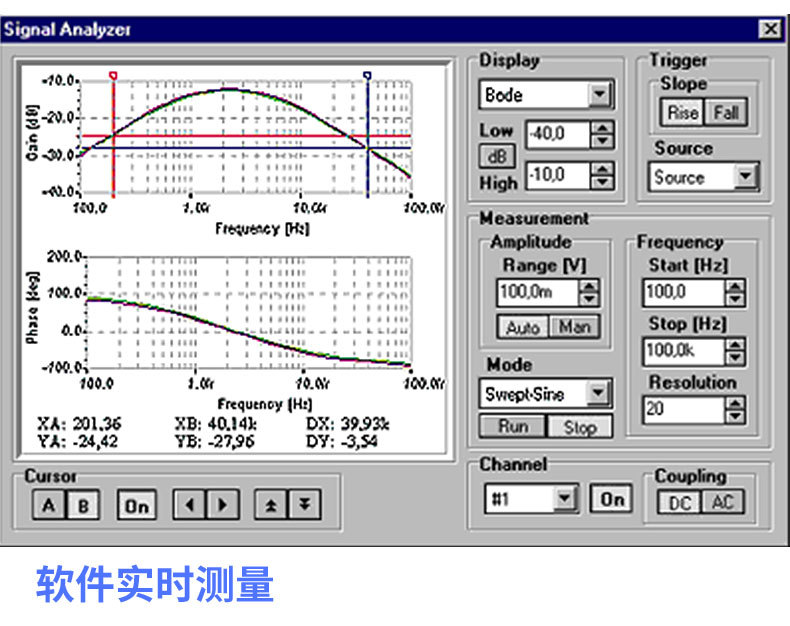Halt the measurement with Stop
The image size is (790, 626).
coord(580,426)
